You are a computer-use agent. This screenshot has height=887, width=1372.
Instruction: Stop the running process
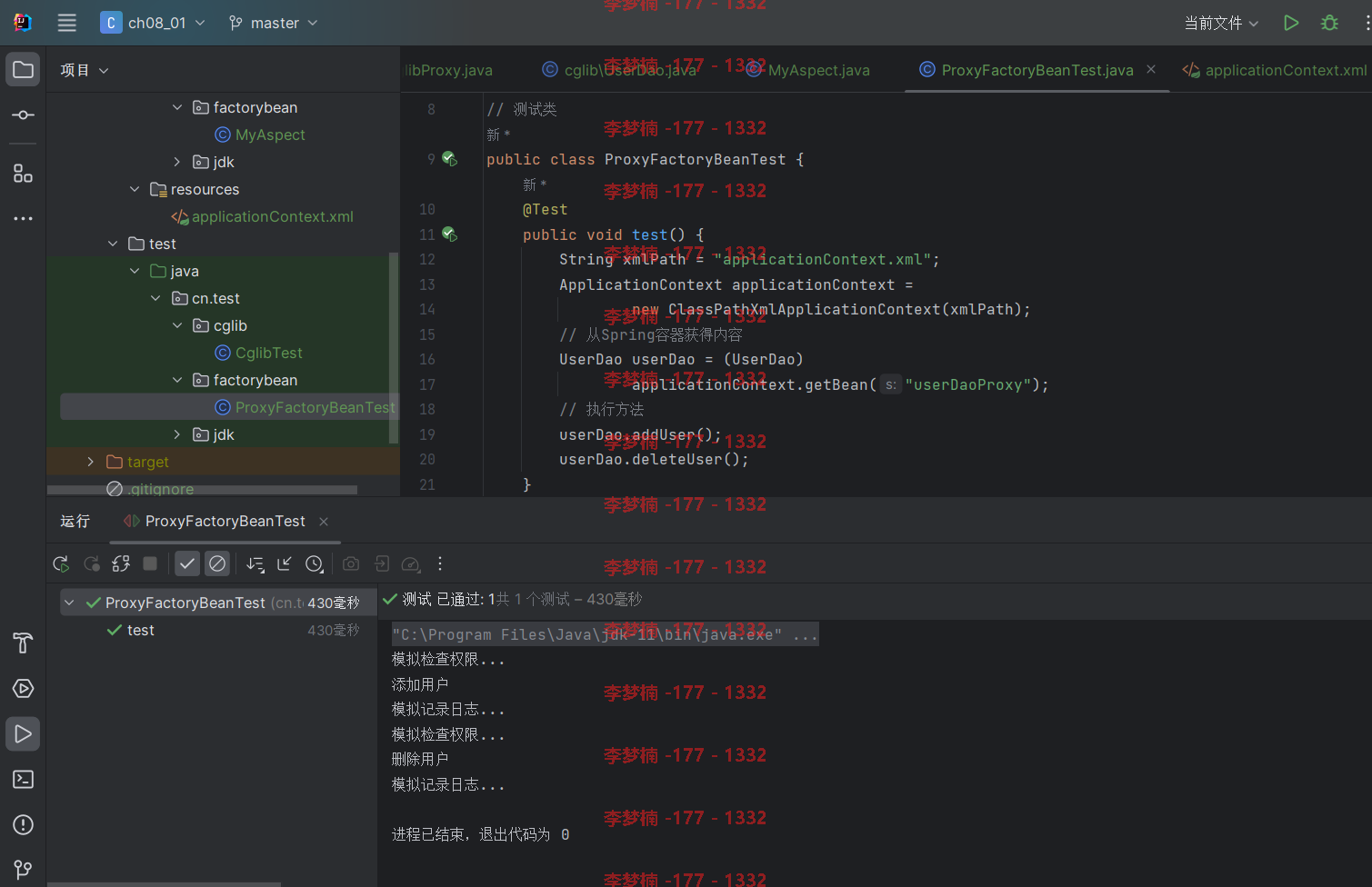(150, 563)
